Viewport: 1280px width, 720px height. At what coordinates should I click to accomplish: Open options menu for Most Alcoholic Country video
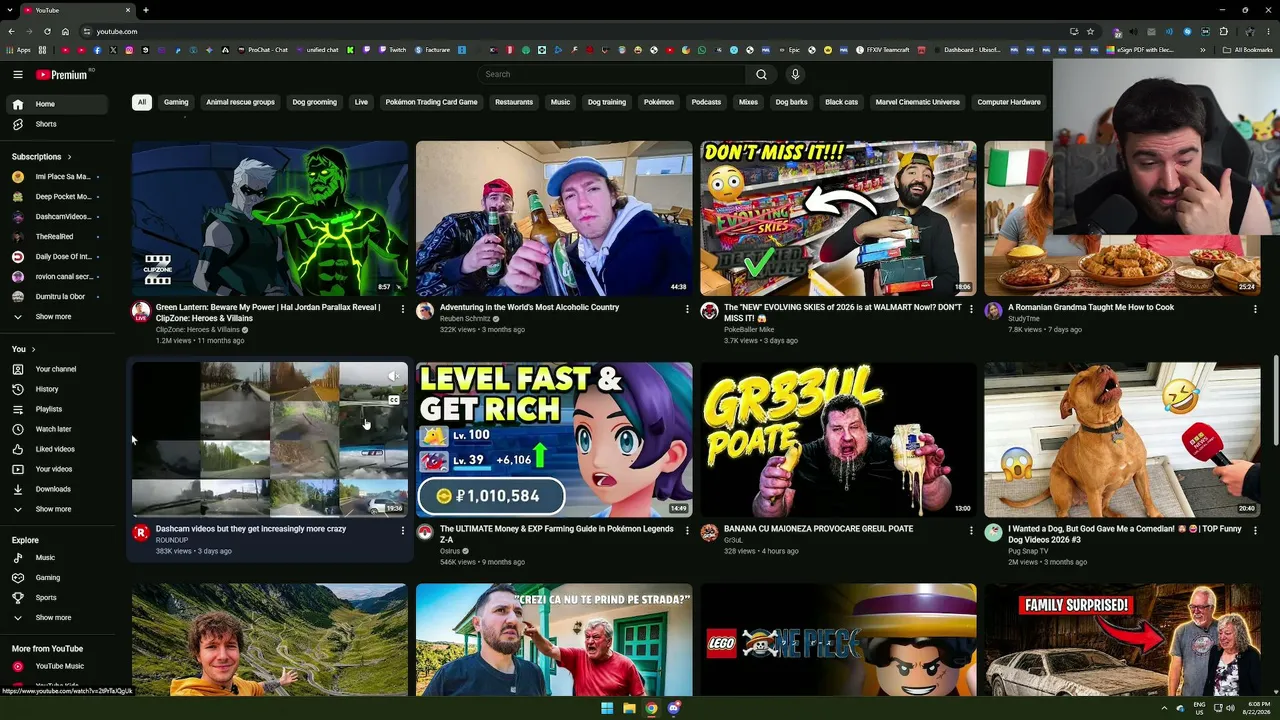coord(687,309)
